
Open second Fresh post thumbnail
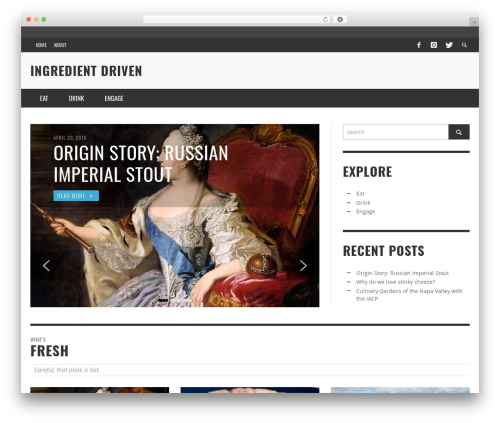[x=250, y=390]
